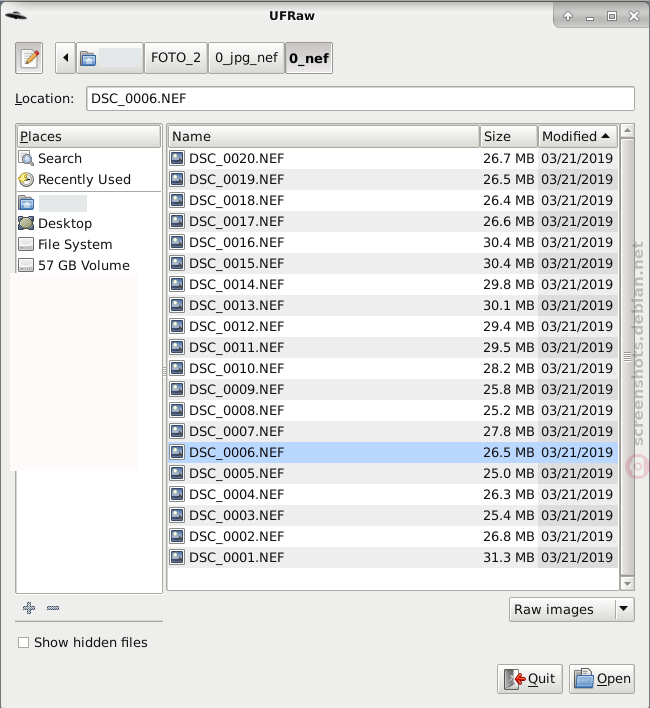Click the remove bookmark minus icon

point(53,608)
